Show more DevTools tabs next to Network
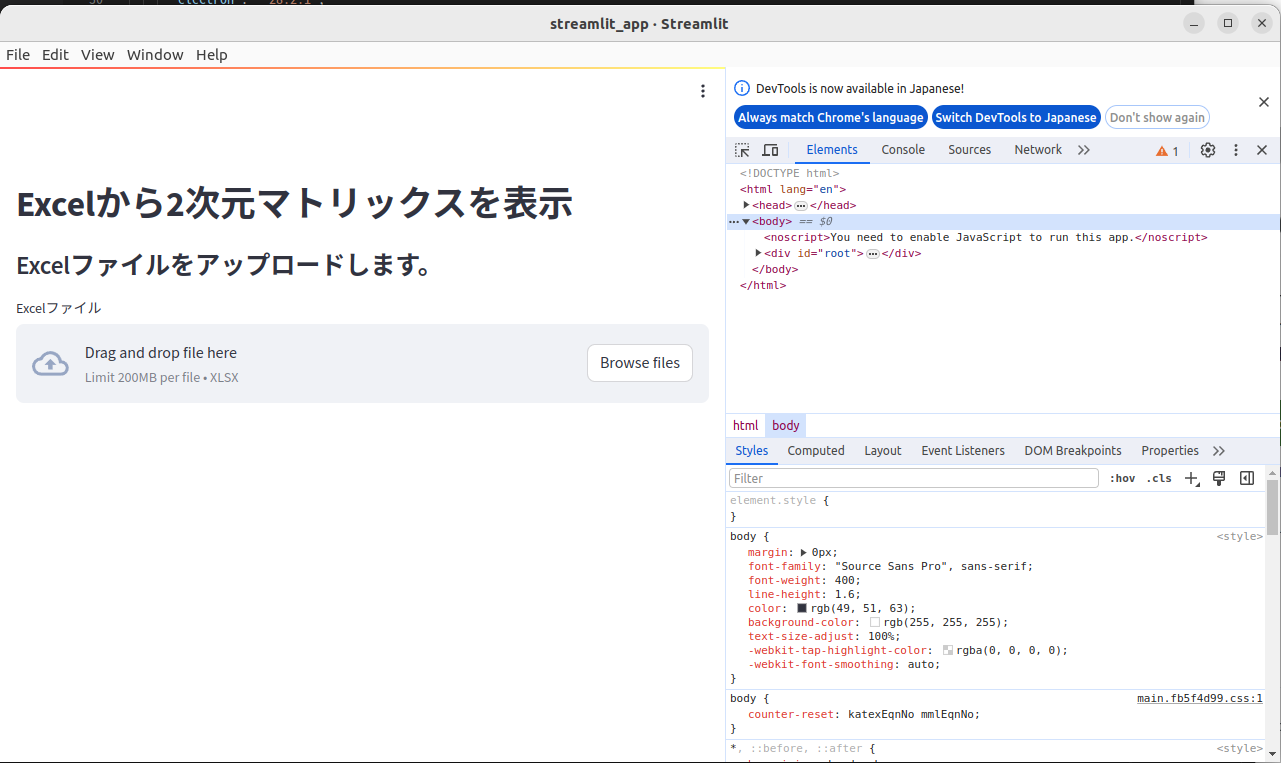 coord(1084,150)
